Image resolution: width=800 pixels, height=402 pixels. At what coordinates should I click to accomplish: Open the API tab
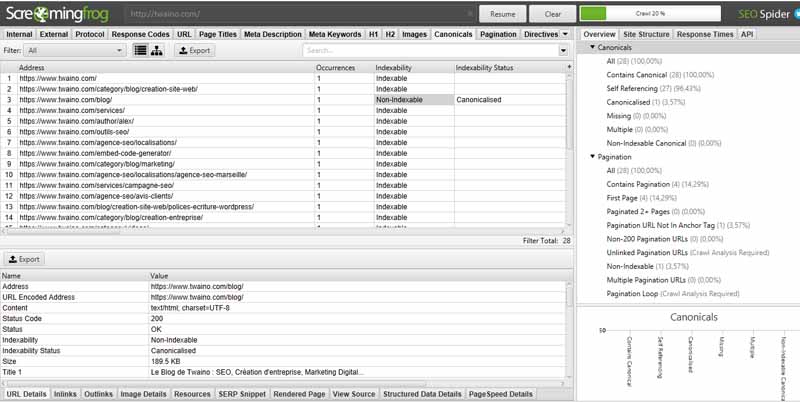[x=747, y=34]
